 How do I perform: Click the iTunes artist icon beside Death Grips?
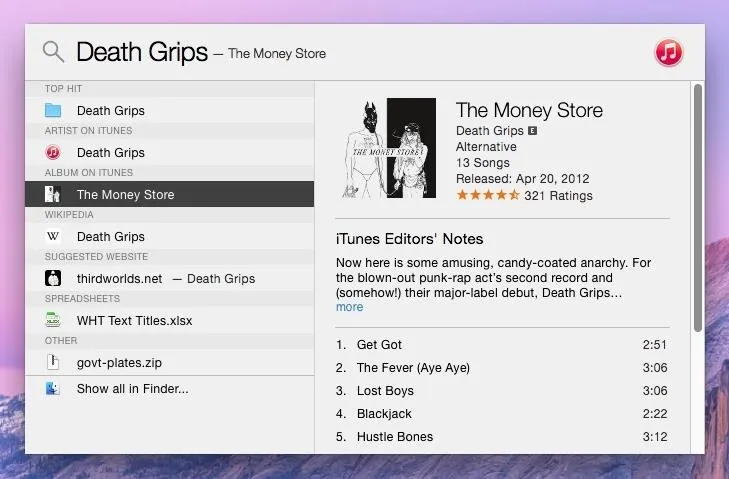(x=53, y=152)
